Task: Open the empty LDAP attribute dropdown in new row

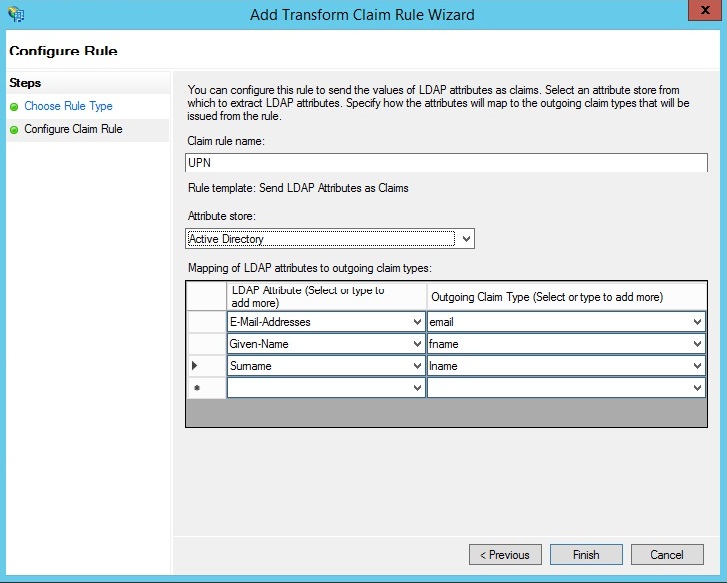Action: pyautogui.click(x=417, y=388)
